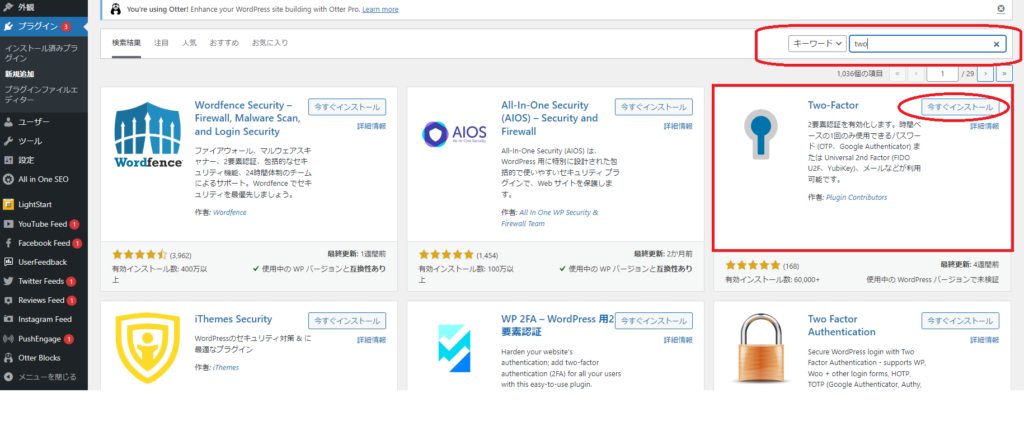Open 詳細情報 for WP 2FA
The width and height of the screenshot is (1024, 426).
679,340
